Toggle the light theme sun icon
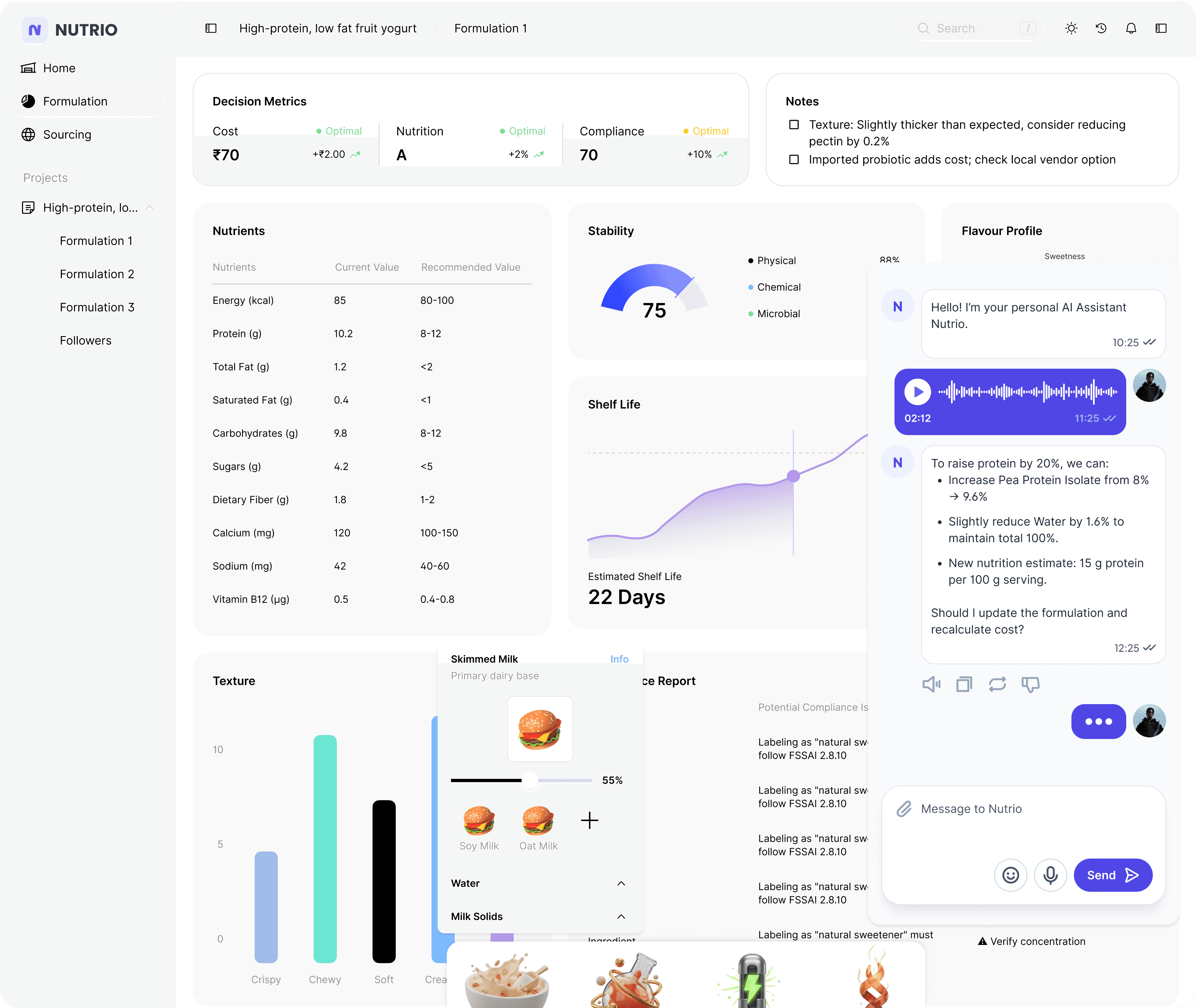Screen dimensions: 1196x1008 click(x=1071, y=29)
